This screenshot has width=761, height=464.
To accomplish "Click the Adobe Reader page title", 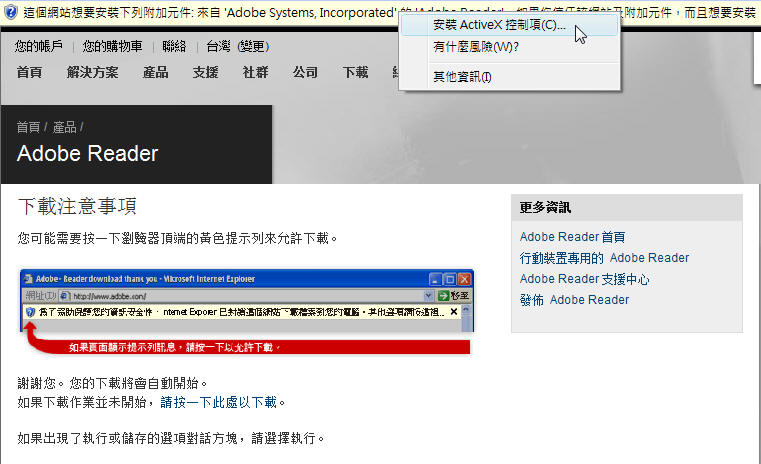I will pyautogui.click(x=88, y=154).
